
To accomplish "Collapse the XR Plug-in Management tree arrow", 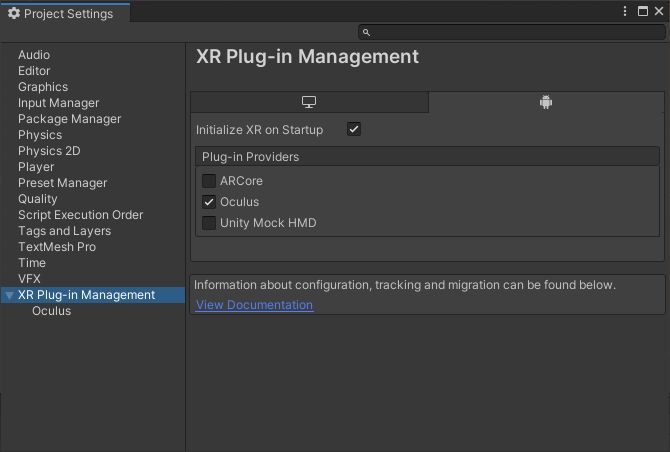I will pos(9,295).
